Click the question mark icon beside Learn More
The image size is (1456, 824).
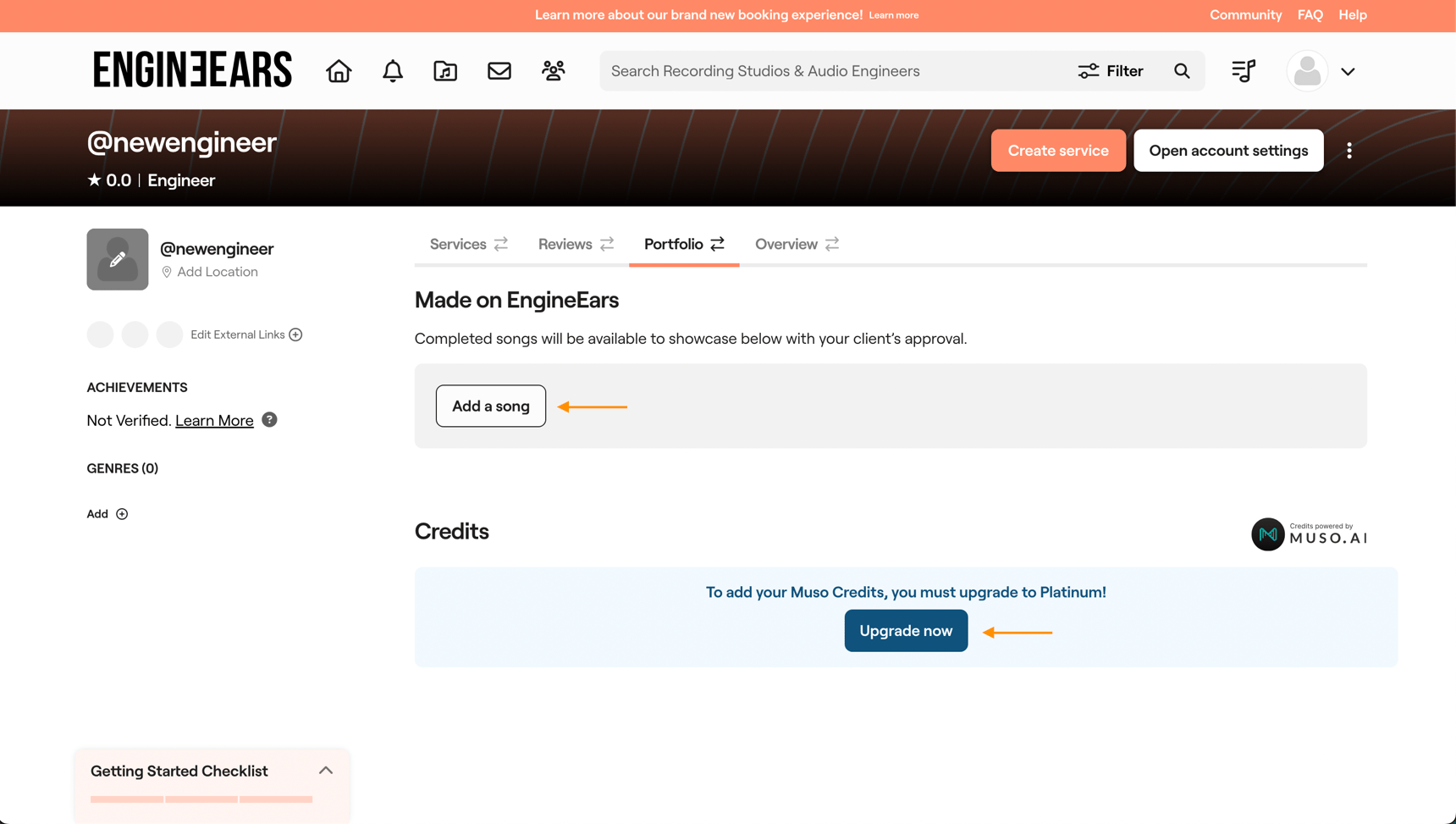click(269, 419)
